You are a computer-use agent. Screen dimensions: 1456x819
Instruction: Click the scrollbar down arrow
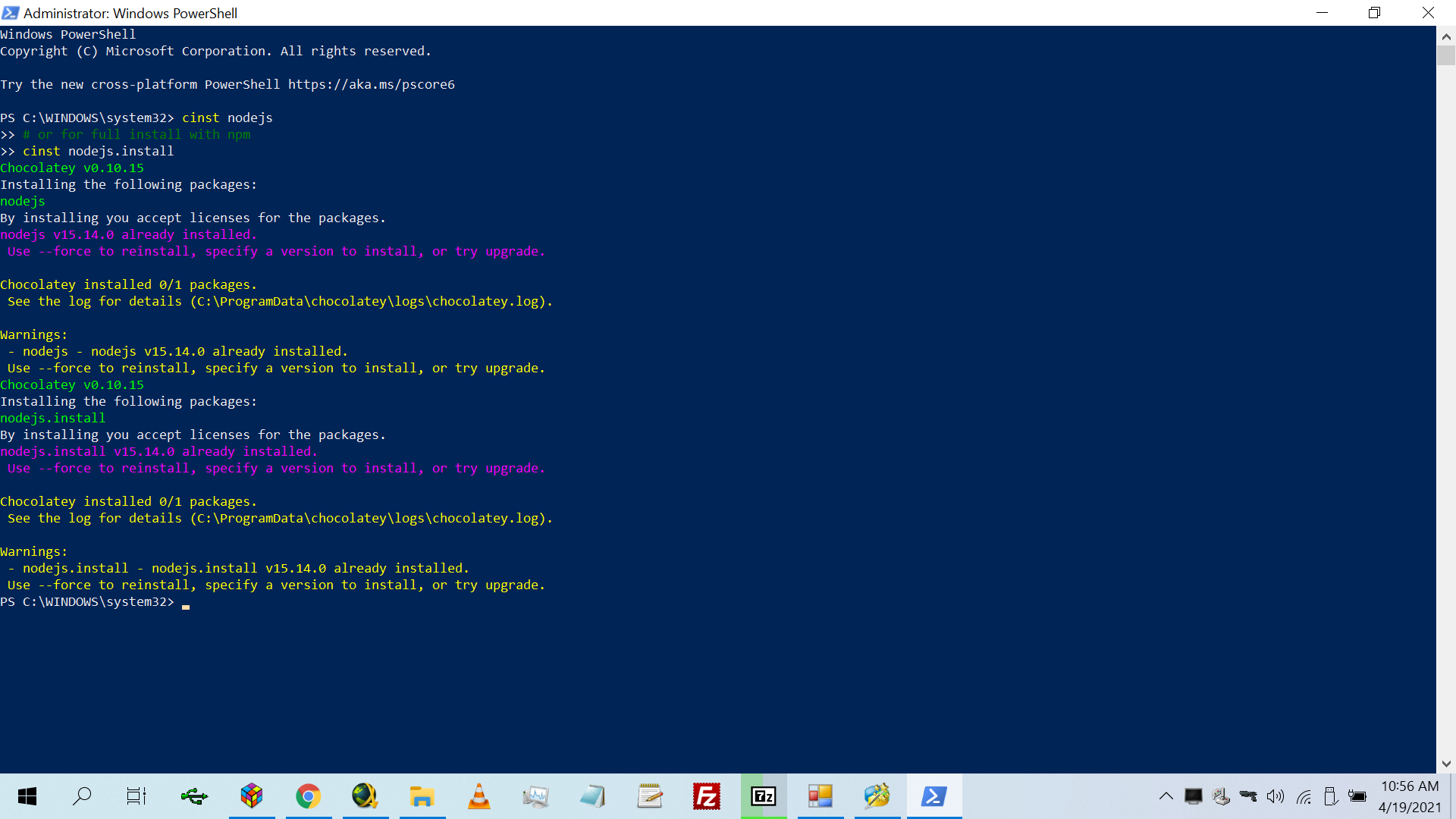click(1446, 764)
